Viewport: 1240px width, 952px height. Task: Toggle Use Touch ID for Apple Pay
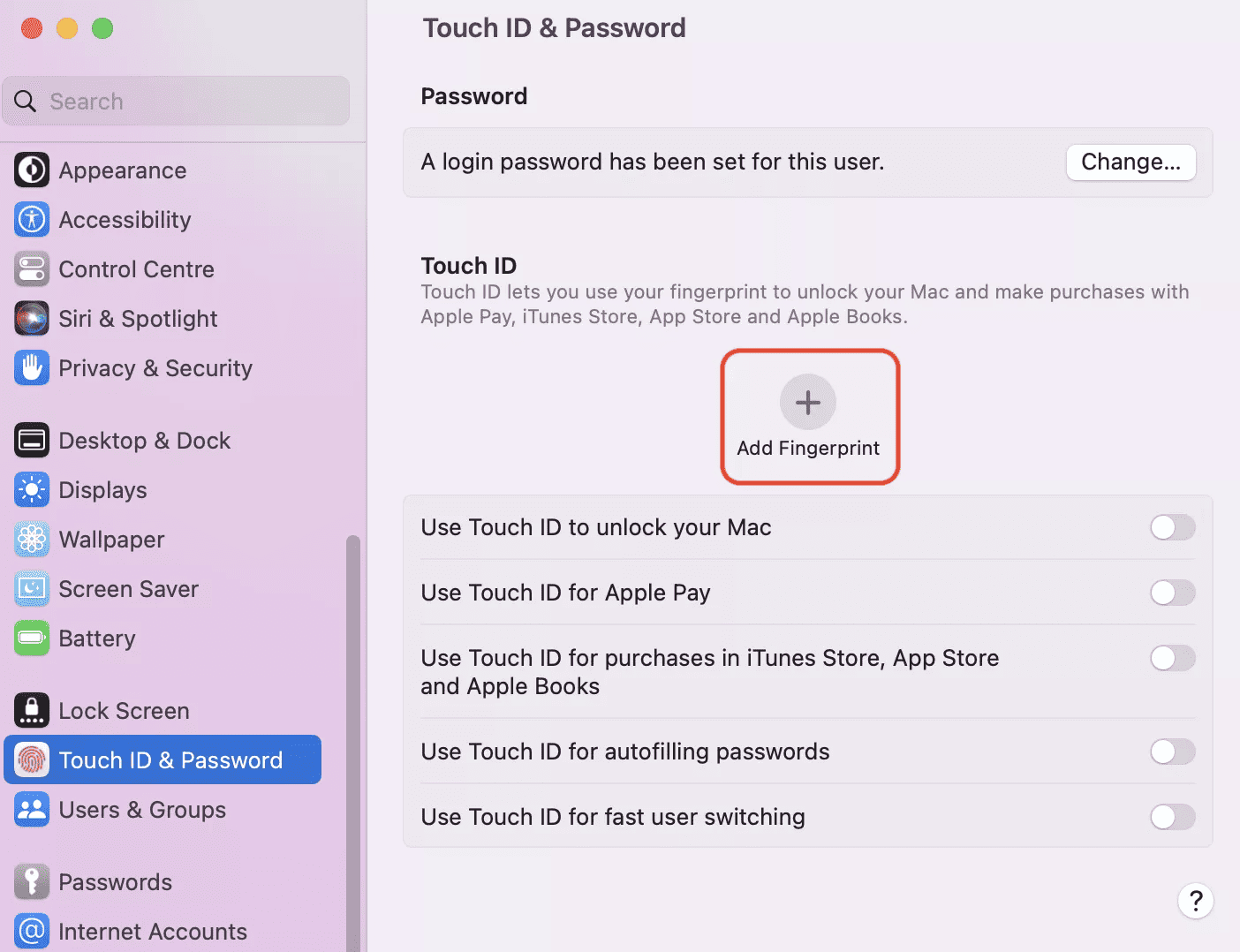point(1172,593)
